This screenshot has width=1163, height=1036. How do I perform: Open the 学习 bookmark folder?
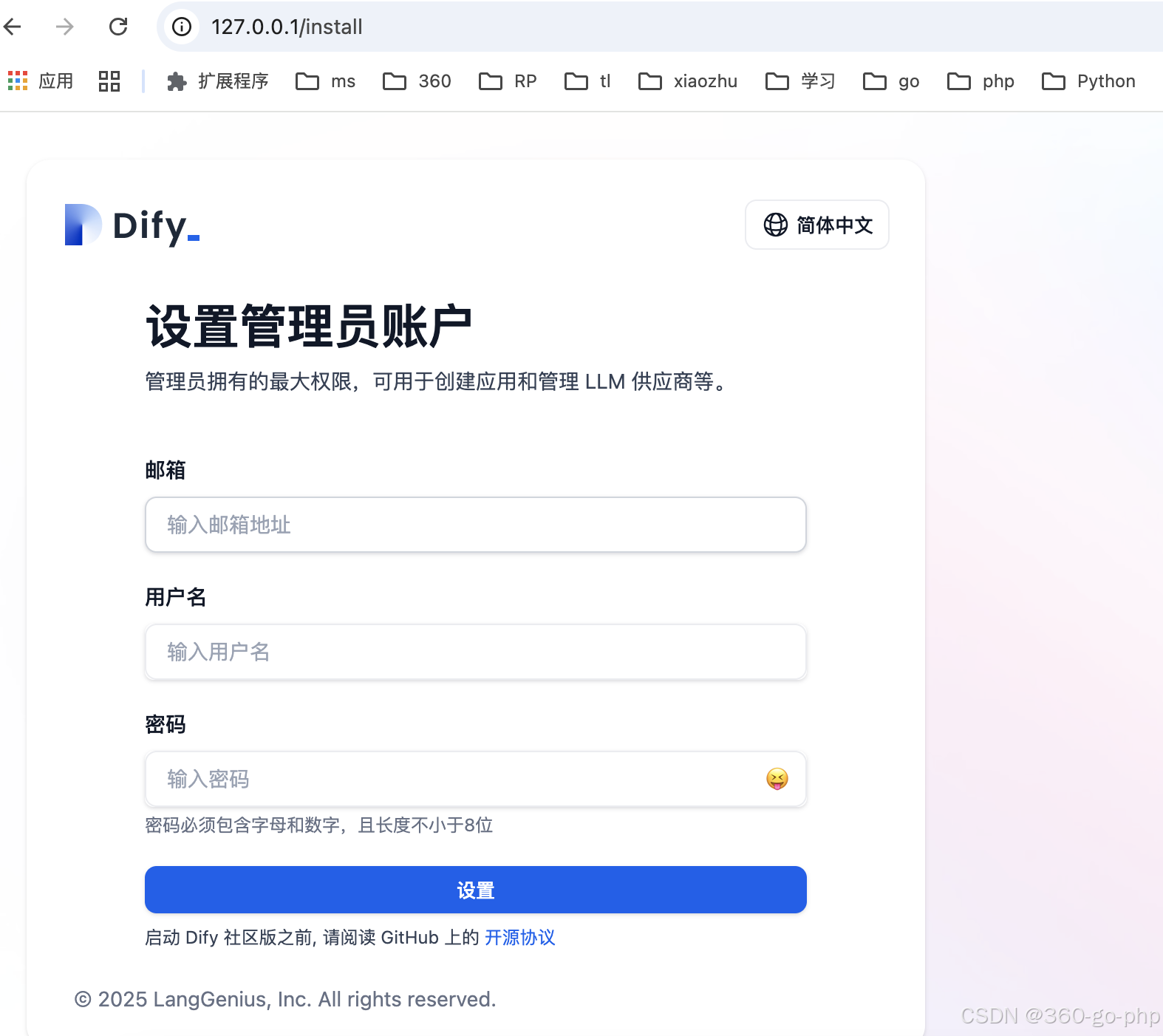tap(800, 81)
